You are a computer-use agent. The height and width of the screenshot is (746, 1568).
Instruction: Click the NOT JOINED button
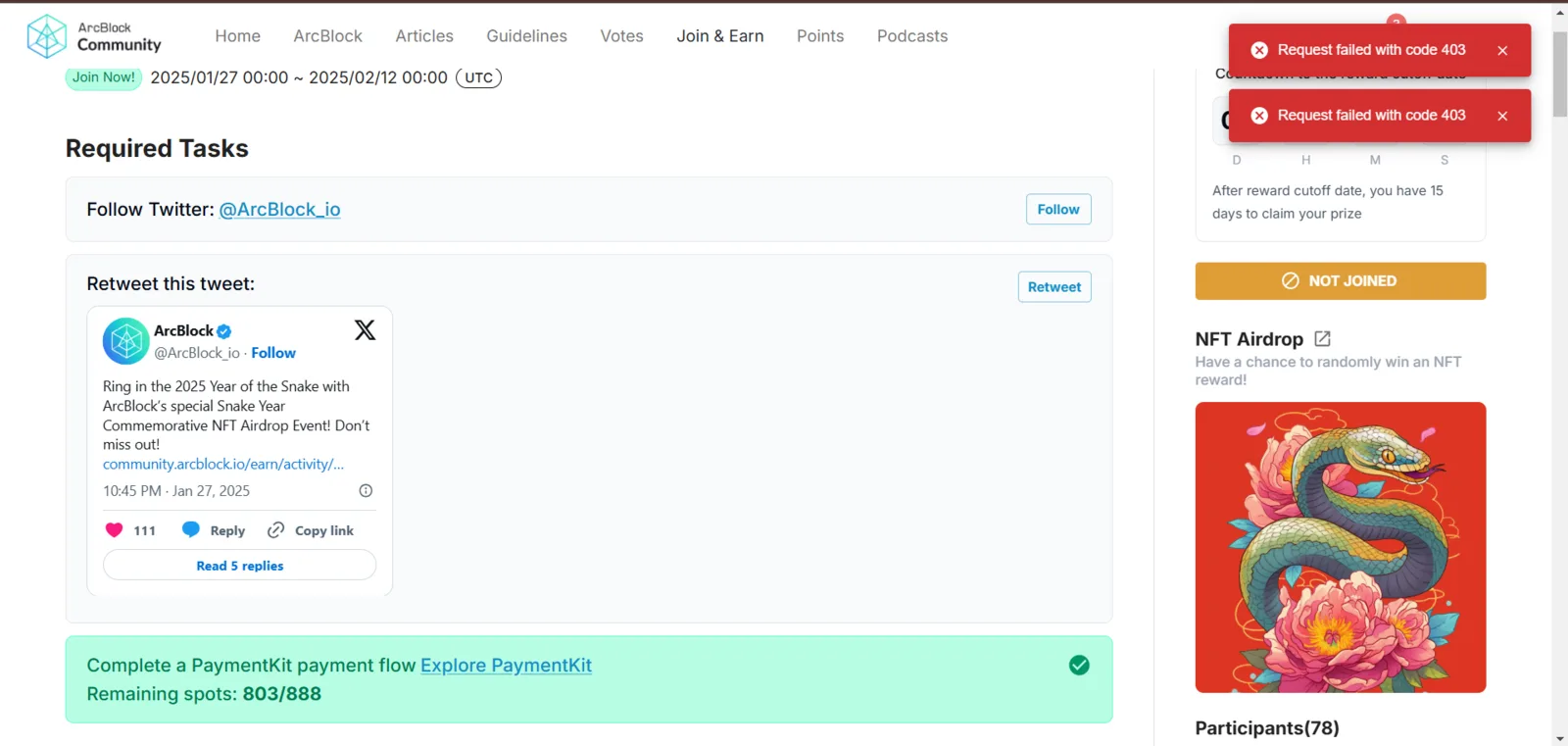click(x=1341, y=281)
